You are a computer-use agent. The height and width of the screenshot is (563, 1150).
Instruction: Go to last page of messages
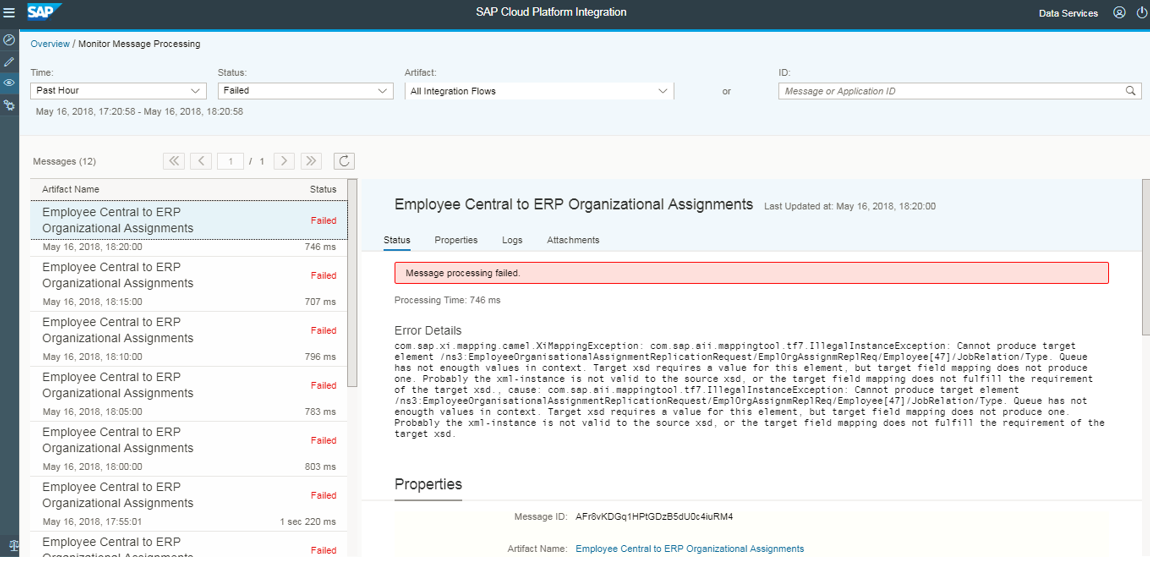(x=311, y=161)
